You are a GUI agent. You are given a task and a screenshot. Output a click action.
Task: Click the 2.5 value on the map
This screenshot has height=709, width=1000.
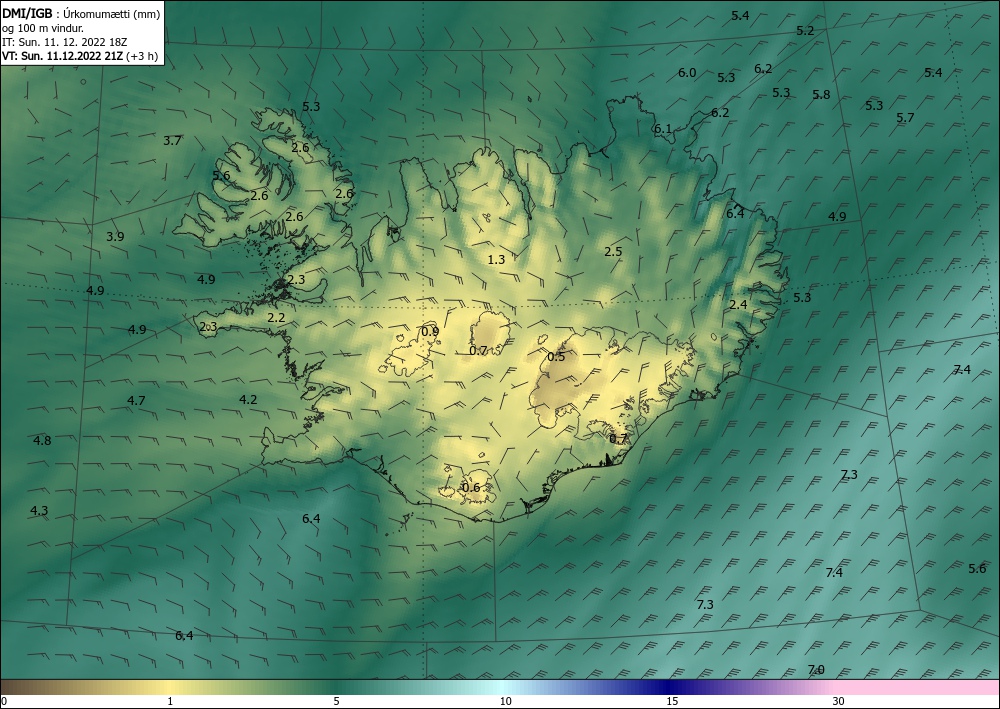coord(613,252)
